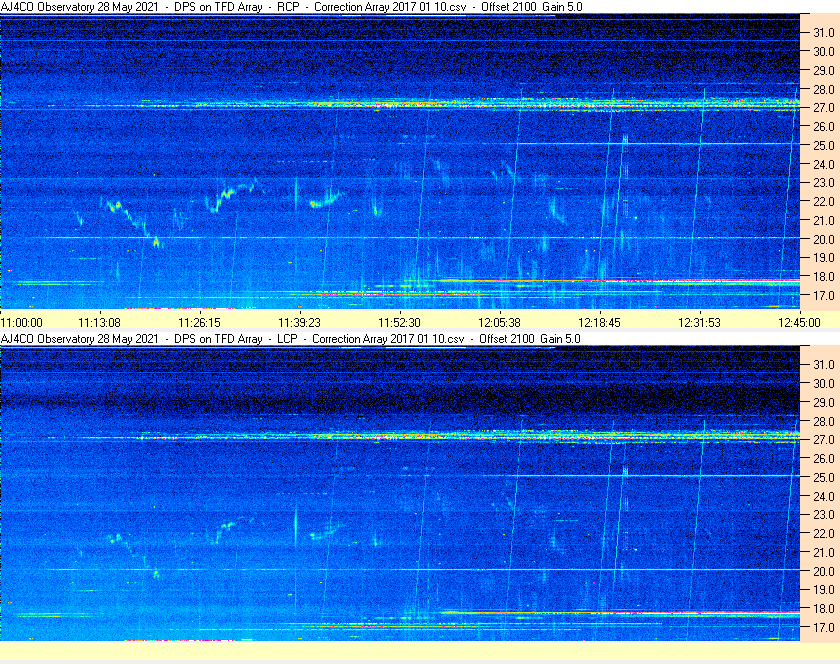840x664 pixels.
Task: Click the 27.0 frequency label on RCP chart
Action: click(x=824, y=108)
